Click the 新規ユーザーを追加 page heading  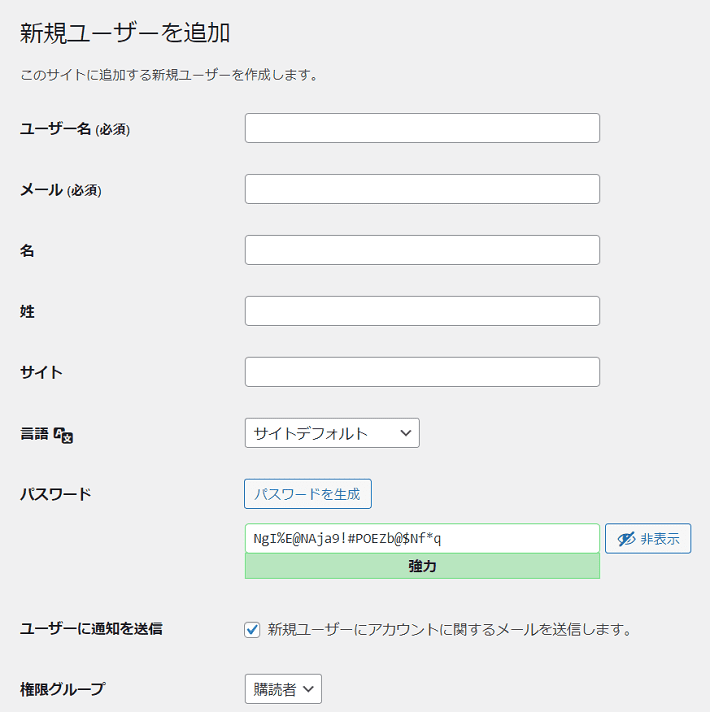[125, 34]
